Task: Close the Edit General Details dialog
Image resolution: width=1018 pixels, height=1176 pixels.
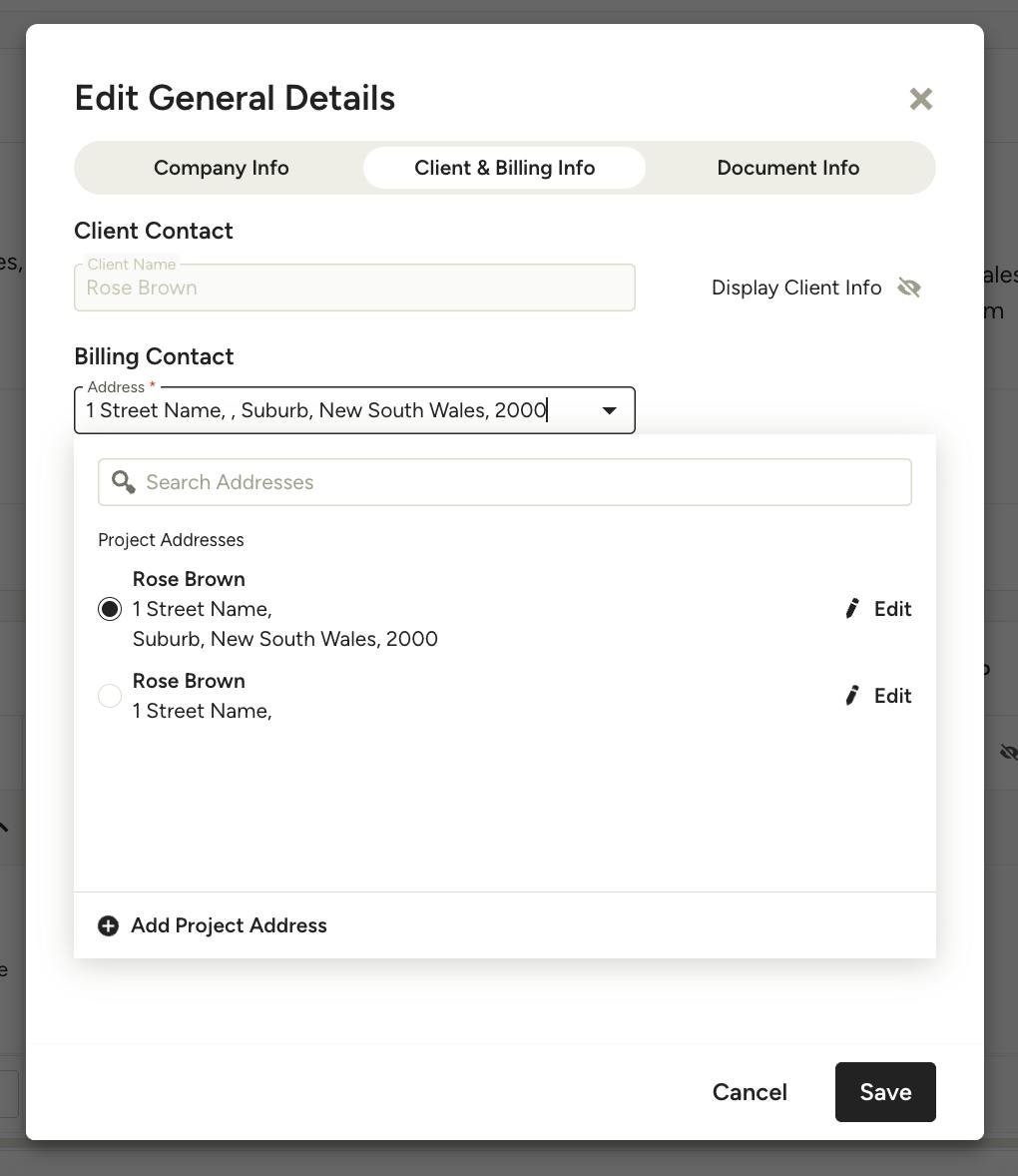Action: pyautogui.click(x=920, y=98)
